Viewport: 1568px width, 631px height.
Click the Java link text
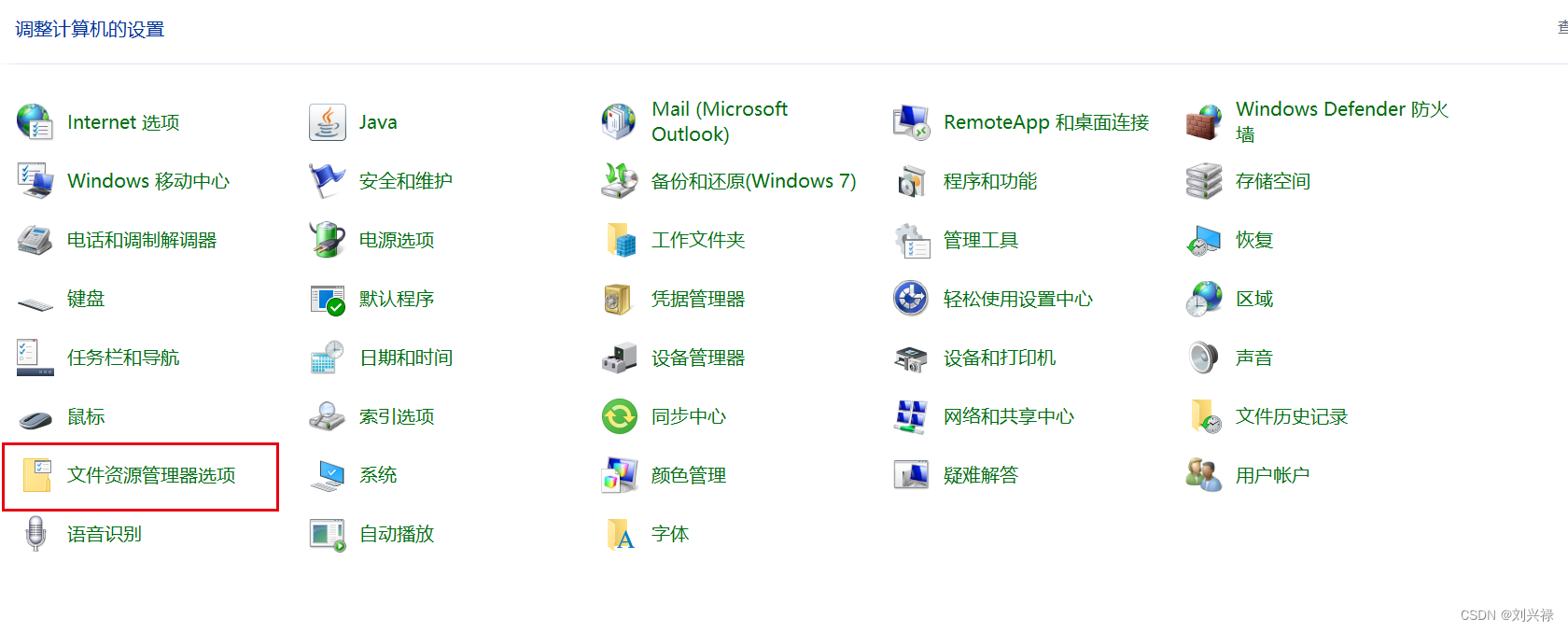[378, 122]
